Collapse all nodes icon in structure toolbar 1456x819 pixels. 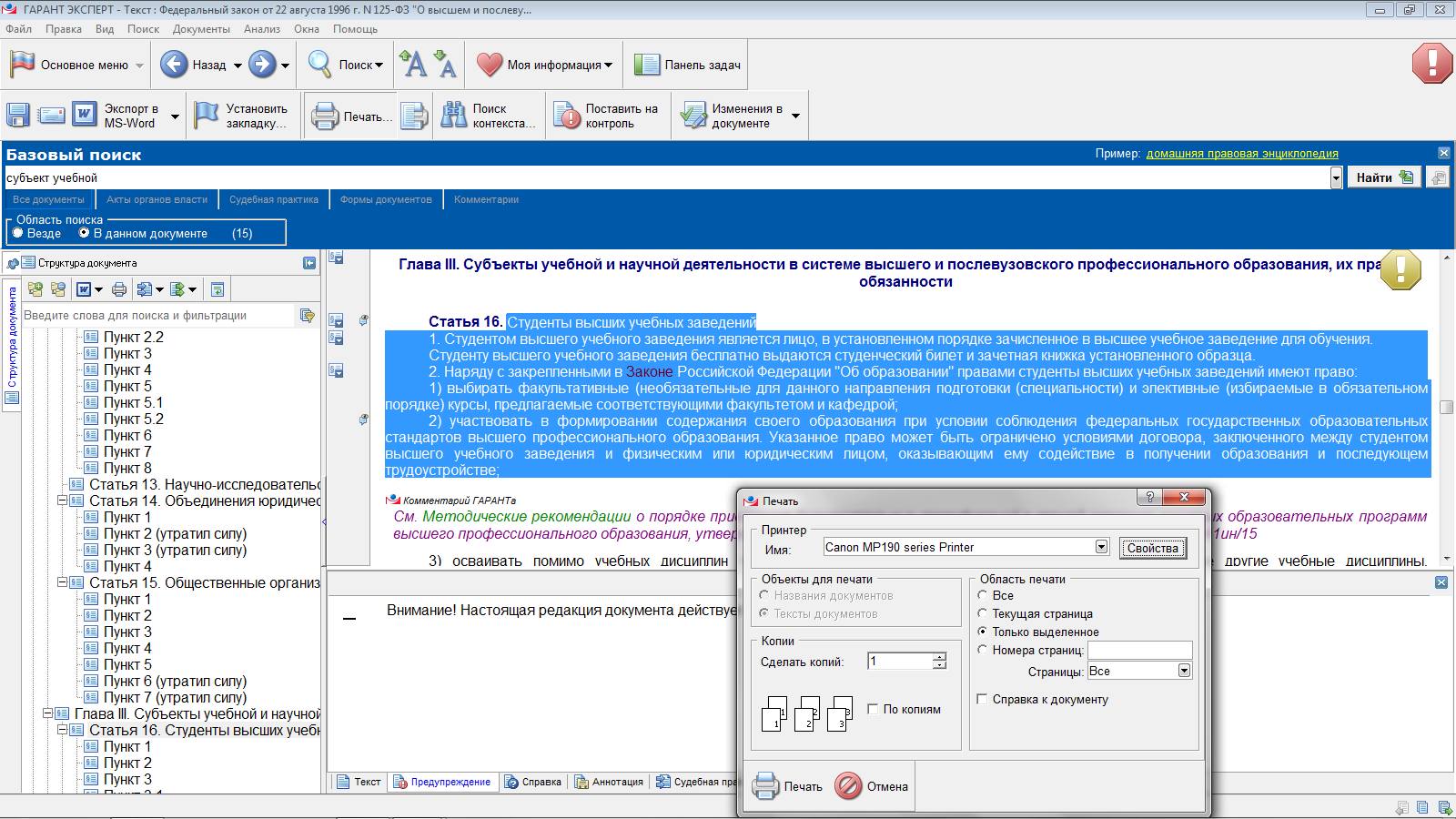[x=58, y=289]
